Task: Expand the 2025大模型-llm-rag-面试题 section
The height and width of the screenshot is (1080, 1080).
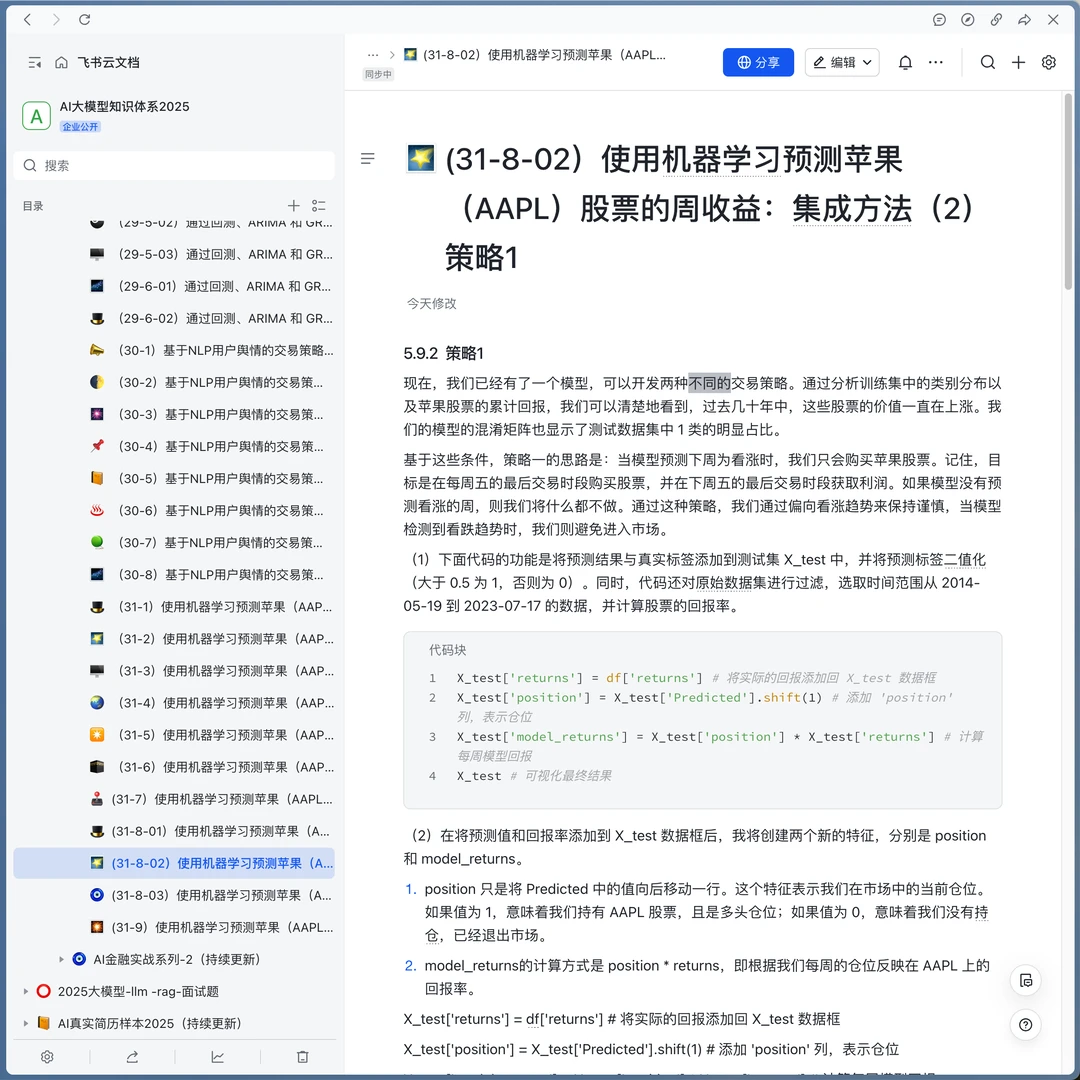Action: tap(25, 991)
